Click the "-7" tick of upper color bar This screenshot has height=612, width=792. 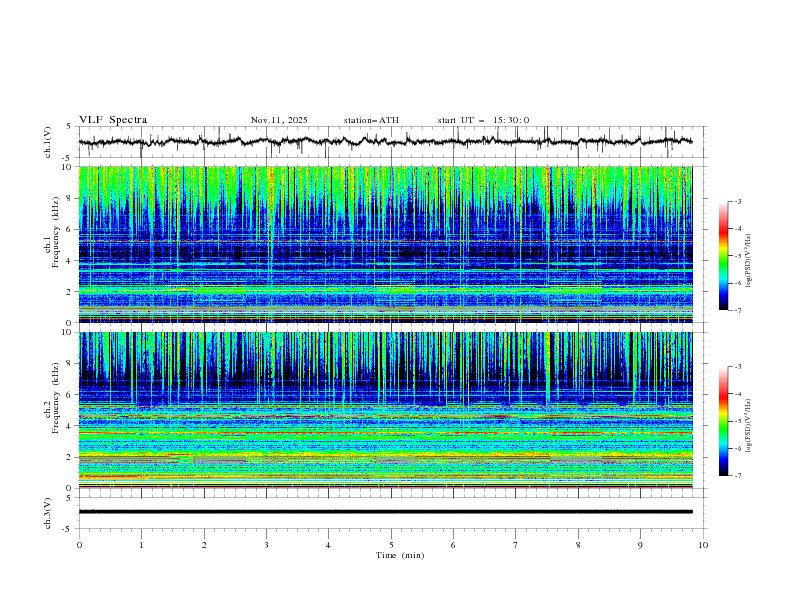click(738, 310)
